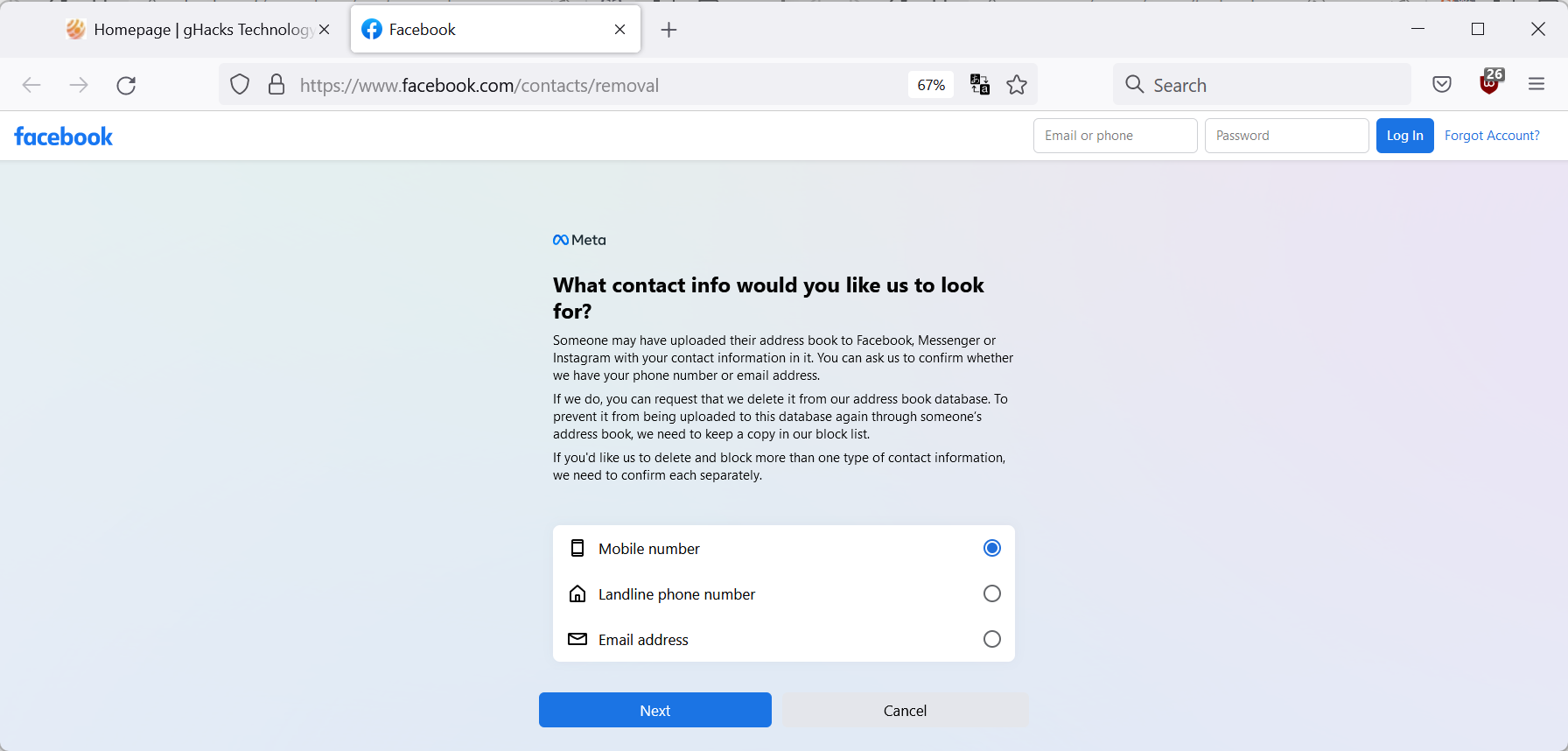
Task: Click the translate page icon in address bar
Action: 980,85
